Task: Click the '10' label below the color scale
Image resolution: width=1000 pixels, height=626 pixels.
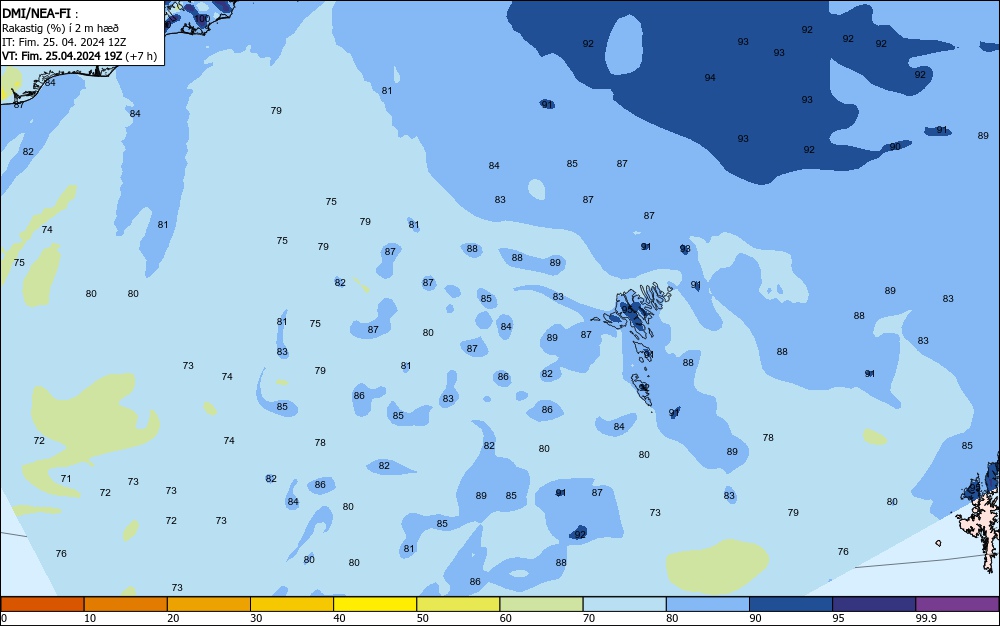Action: pyautogui.click(x=90, y=618)
